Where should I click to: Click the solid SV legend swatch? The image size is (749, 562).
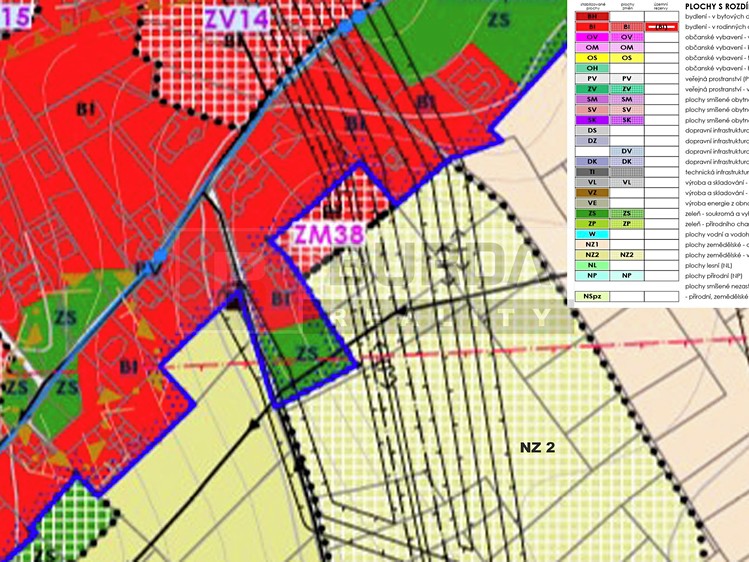point(592,110)
